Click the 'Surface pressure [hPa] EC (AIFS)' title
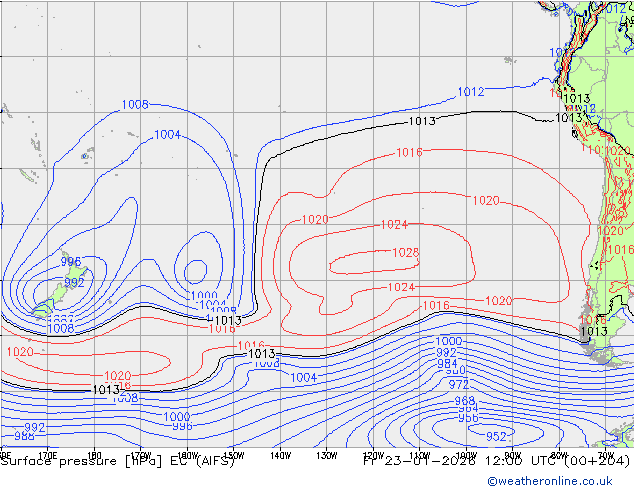Screen dimensions: 634x490 [x=117, y=461]
